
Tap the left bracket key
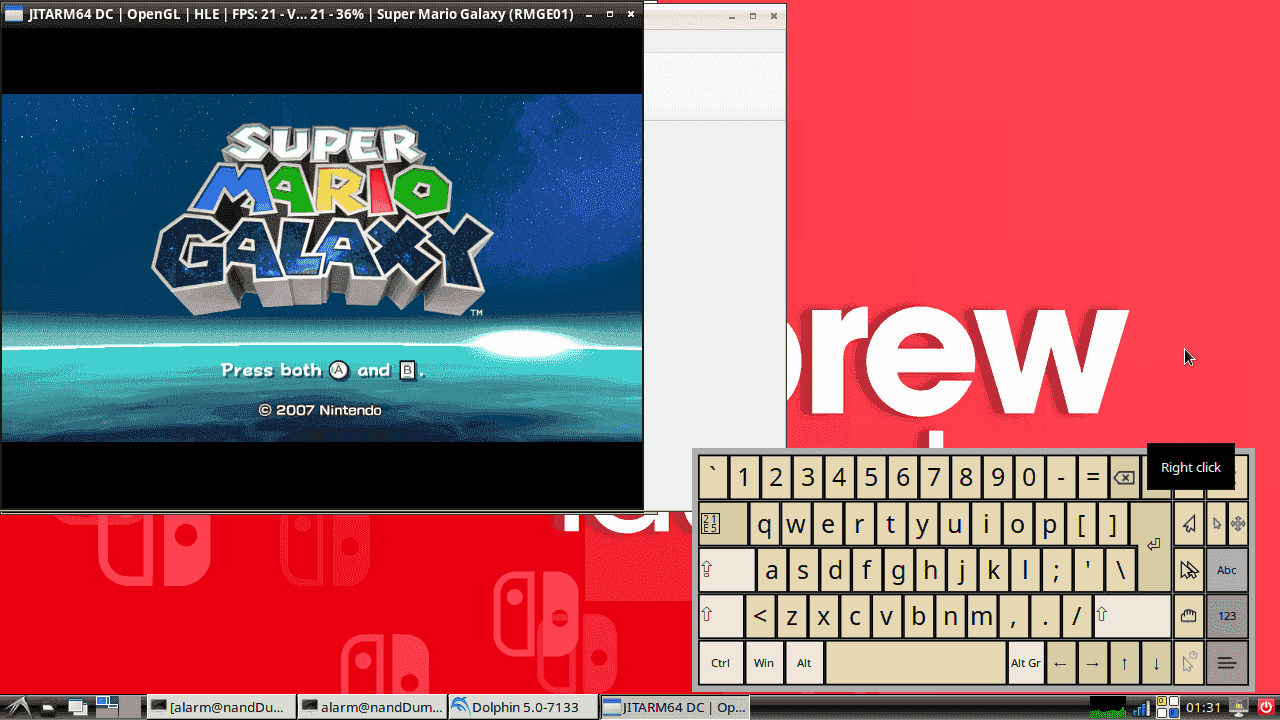pyautogui.click(x=1081, y=523)
